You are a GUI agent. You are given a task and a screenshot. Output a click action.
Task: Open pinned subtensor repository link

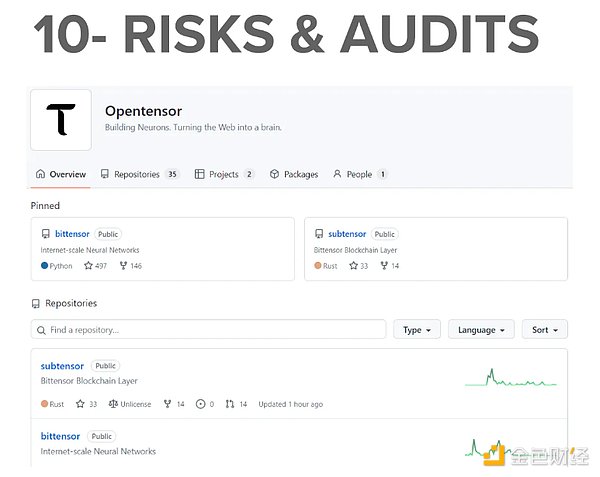coord(347,234)
